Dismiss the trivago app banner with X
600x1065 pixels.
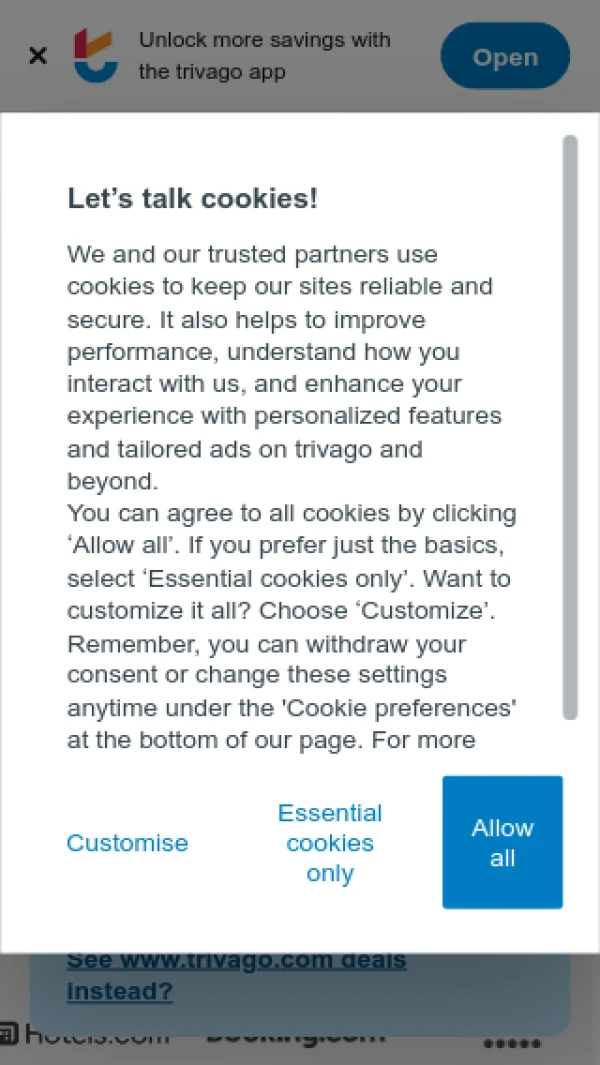pyautogui.click(x=38, y=56)
